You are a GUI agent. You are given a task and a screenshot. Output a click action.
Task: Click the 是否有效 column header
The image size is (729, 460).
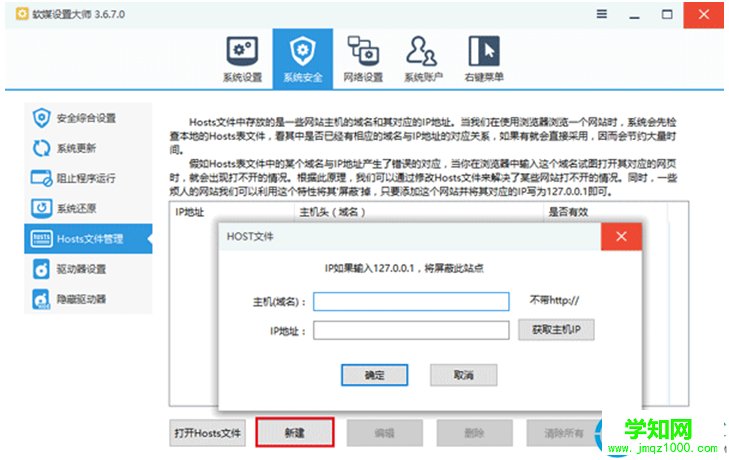point(605,212)
